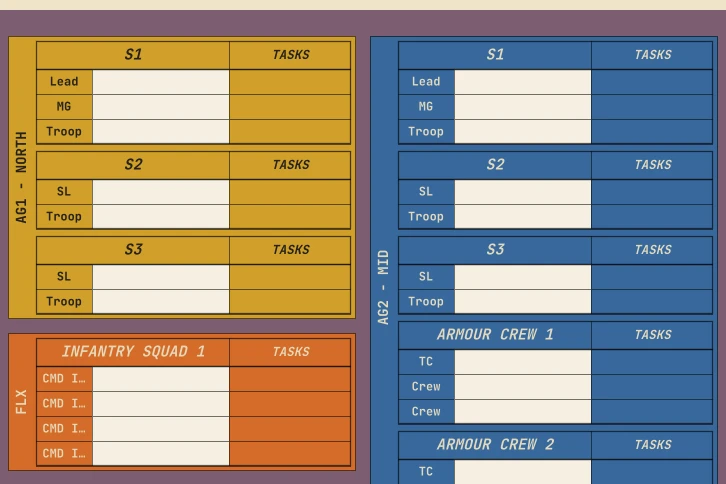Image resolution: width=726 pixels, height=484 pixels.
Task: Click the Troop role label in AG1 North S3
Action: click(64, 302)
